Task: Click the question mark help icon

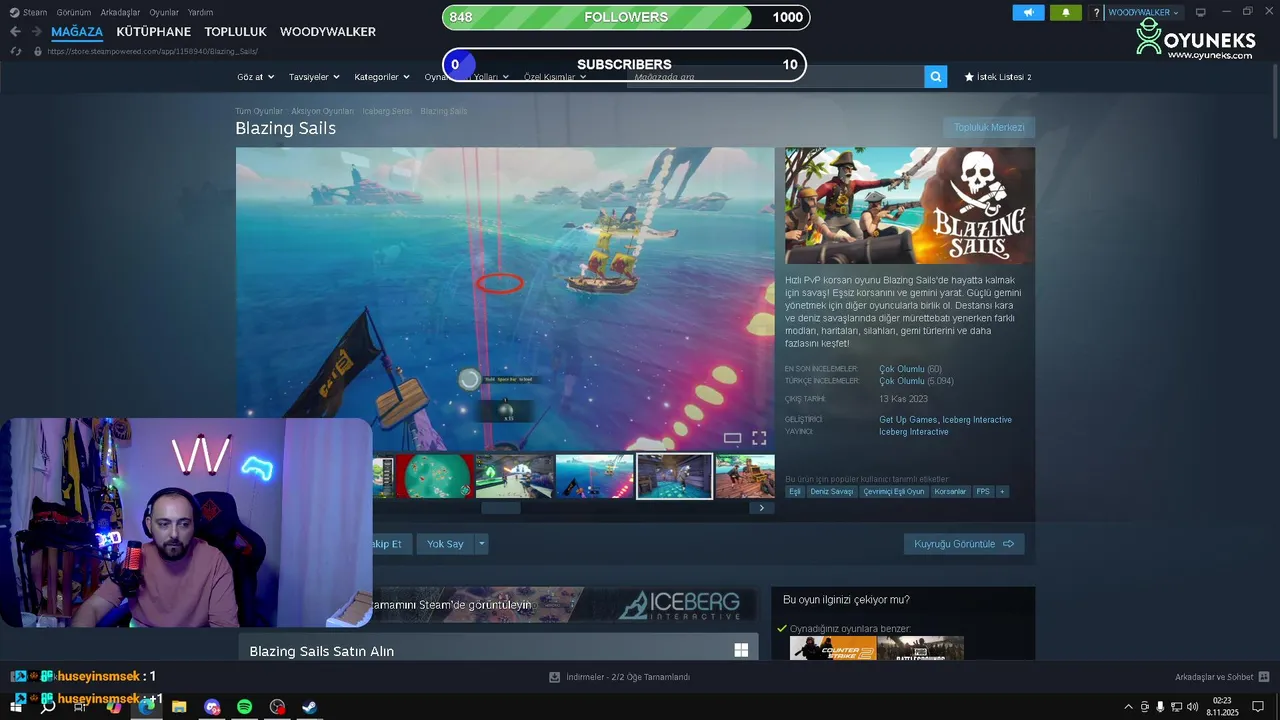Action: click(x=1097, y=13)
